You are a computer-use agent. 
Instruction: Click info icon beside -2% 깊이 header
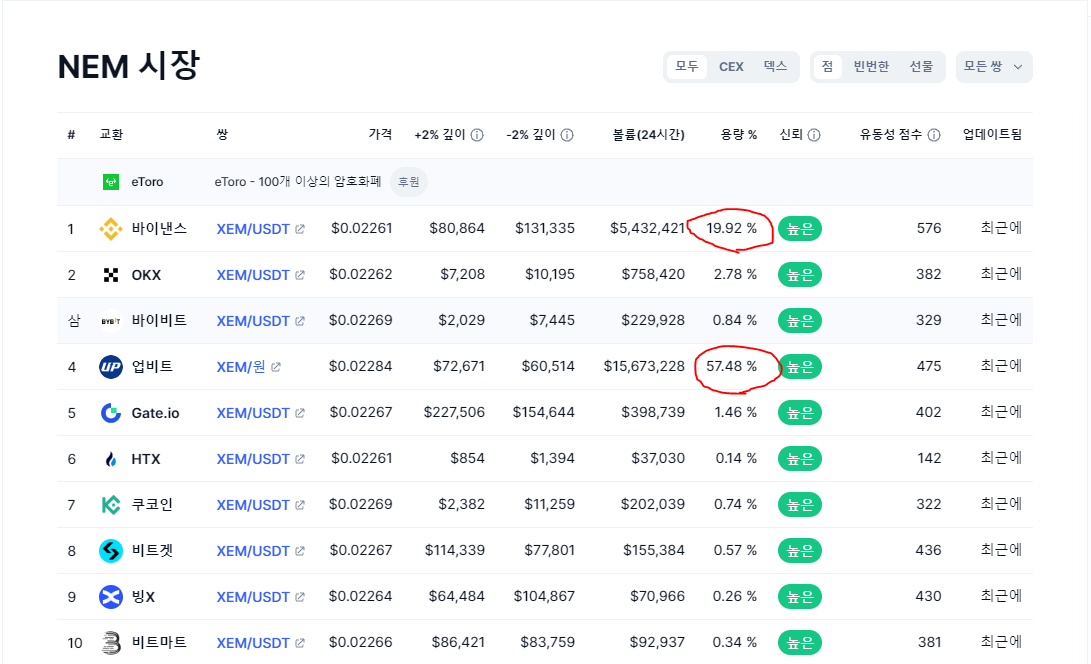567,135
